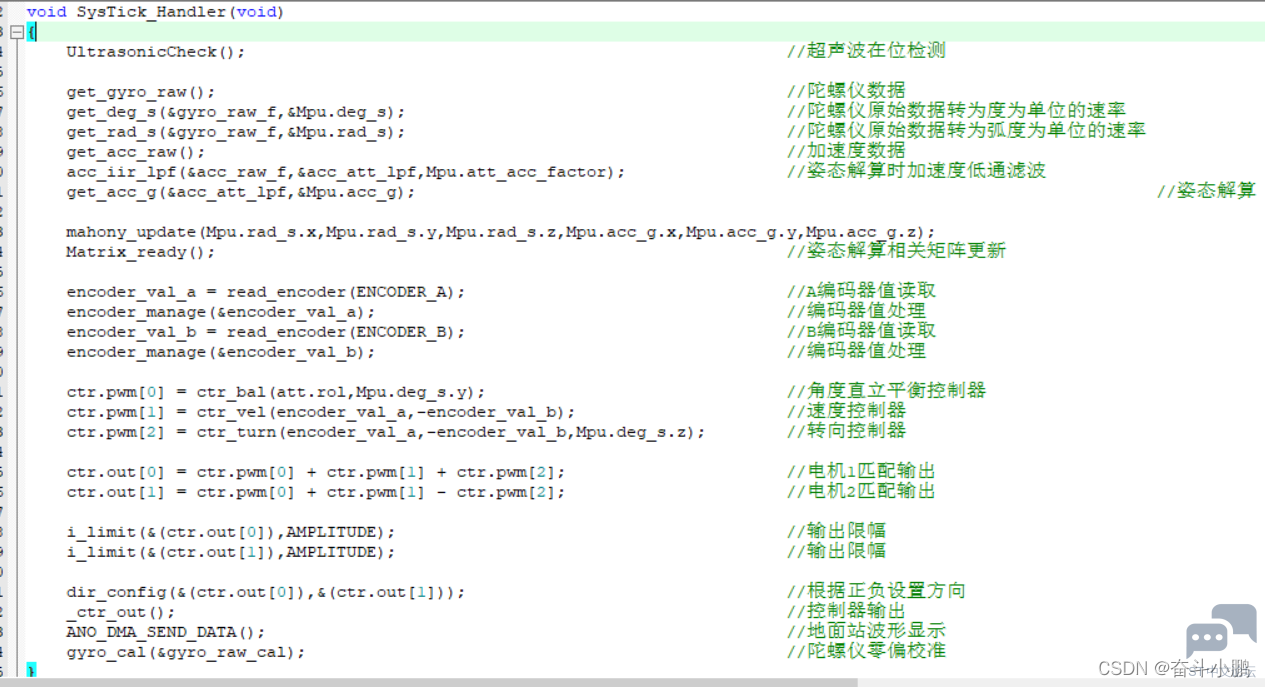Viewport: 1265px width, 687px height.
Task: Click the '//陀螺仪原始数据转为度为单位的速率' comment
Action: coord(956,111)
